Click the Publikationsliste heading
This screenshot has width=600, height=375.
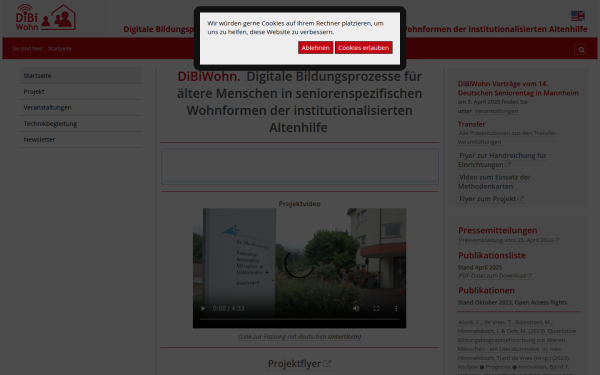point(492,255)
